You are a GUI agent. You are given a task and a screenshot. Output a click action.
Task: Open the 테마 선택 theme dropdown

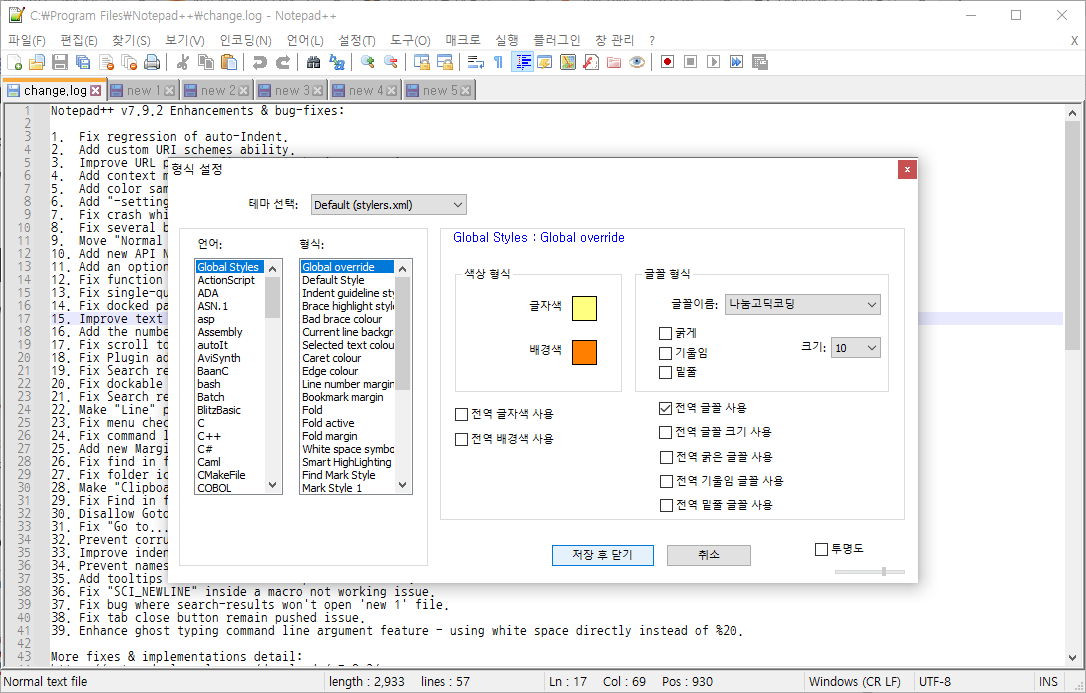tap(389, 205)
